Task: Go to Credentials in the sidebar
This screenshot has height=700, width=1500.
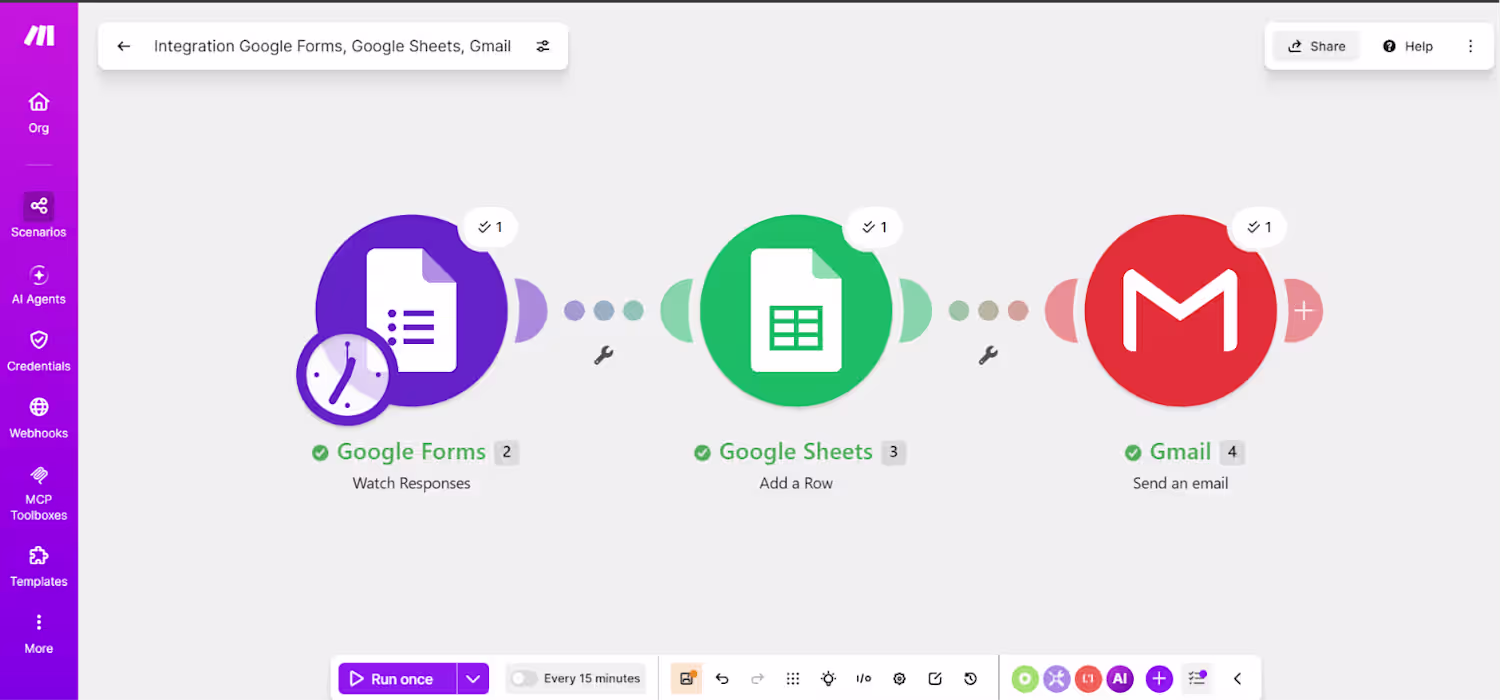Action: 38,351
